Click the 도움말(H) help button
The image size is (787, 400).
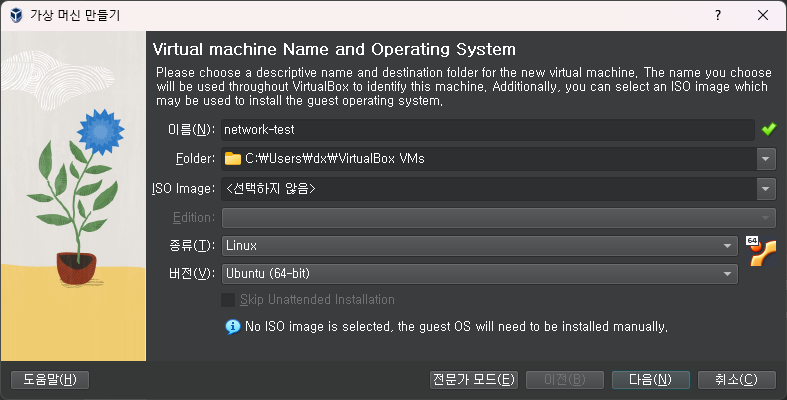(50, 379)
